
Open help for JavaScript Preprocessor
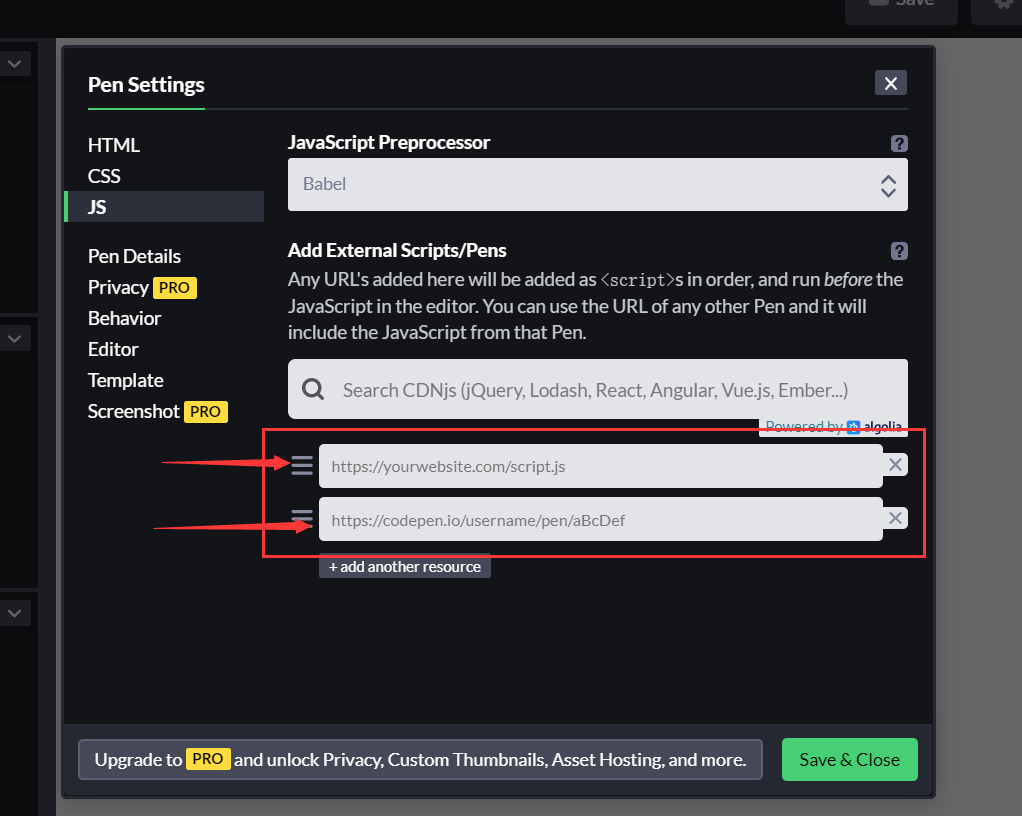click(x=899, y=143)
